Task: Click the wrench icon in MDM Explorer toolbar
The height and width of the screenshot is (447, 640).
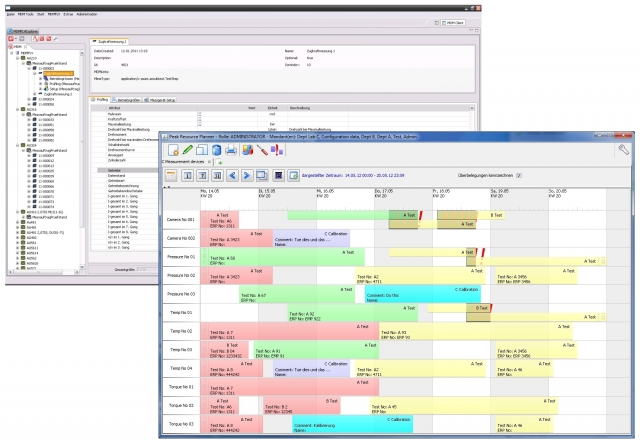Action: tap(56, 39)
